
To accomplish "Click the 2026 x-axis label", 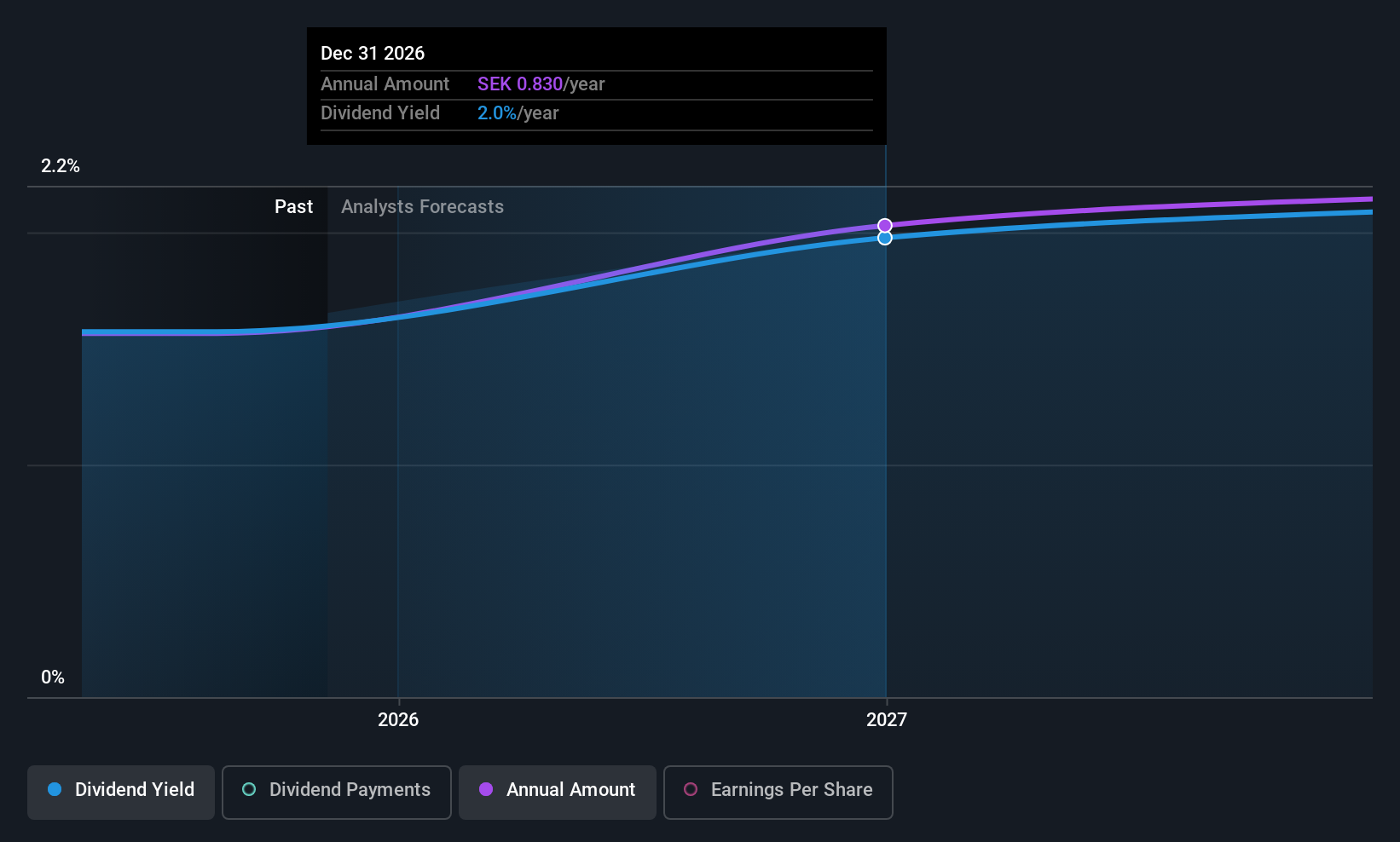I will [398, 719].
